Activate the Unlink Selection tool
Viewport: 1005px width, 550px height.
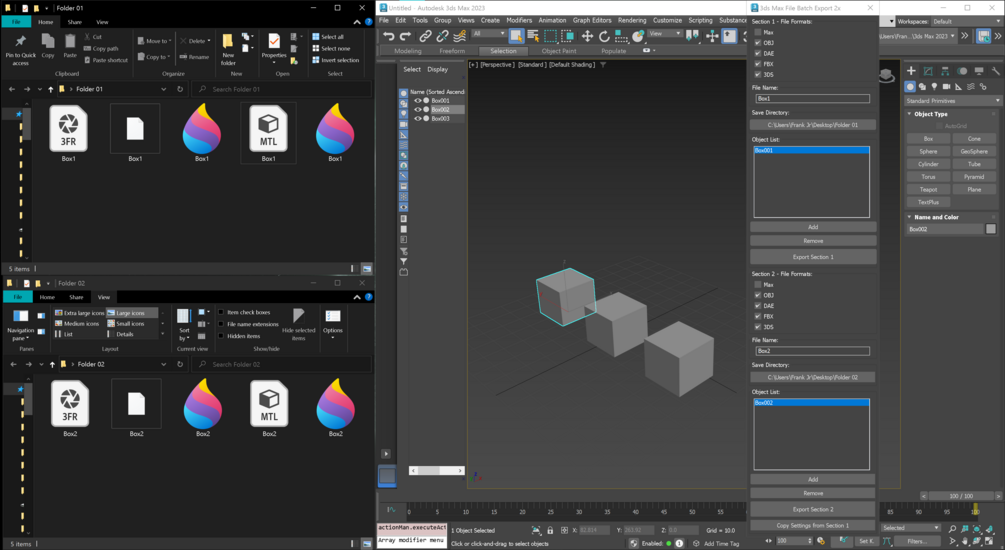[x=442, y=36]
